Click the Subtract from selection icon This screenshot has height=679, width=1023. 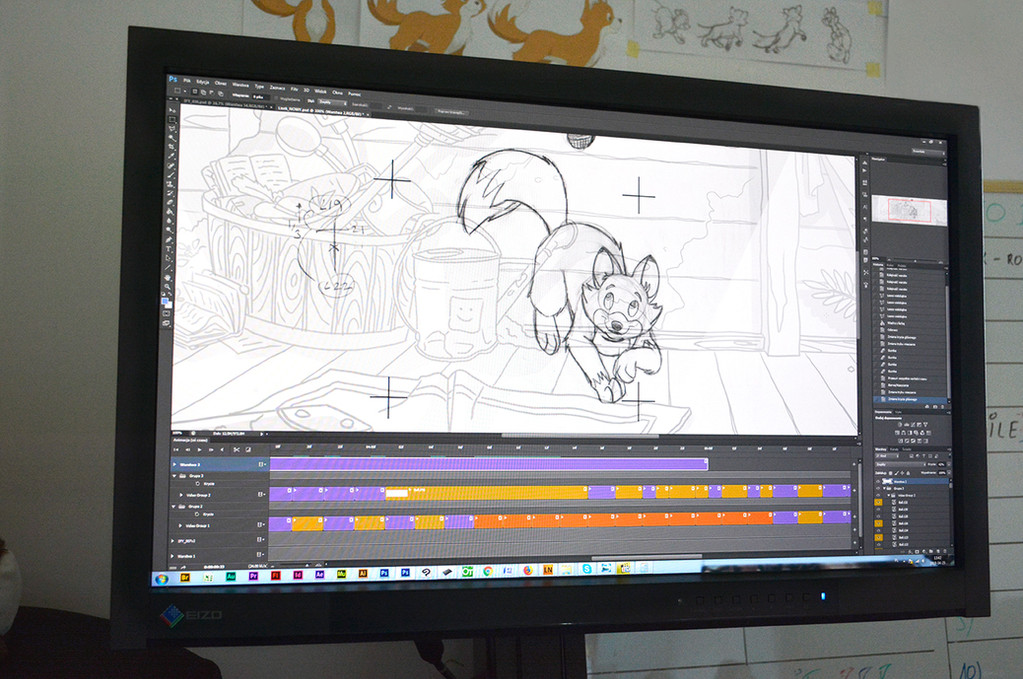[x=211, y=93]
